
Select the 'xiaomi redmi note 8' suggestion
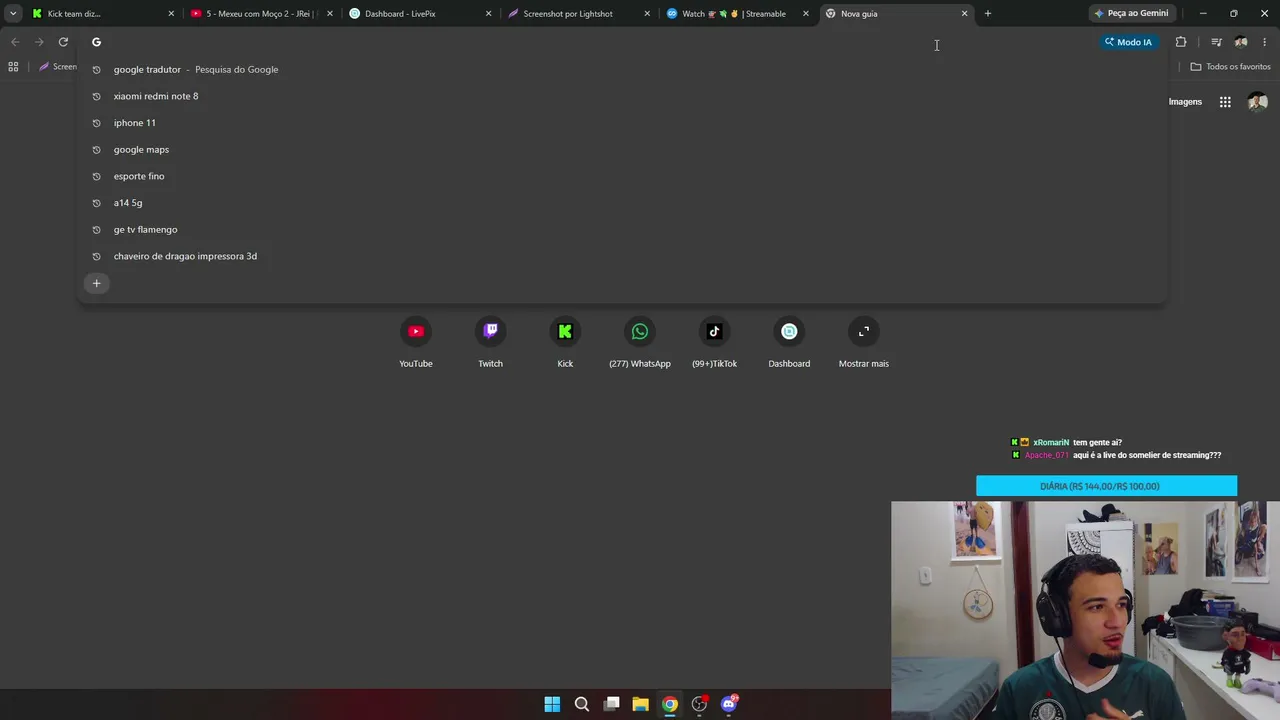click(x=622, y=96)
